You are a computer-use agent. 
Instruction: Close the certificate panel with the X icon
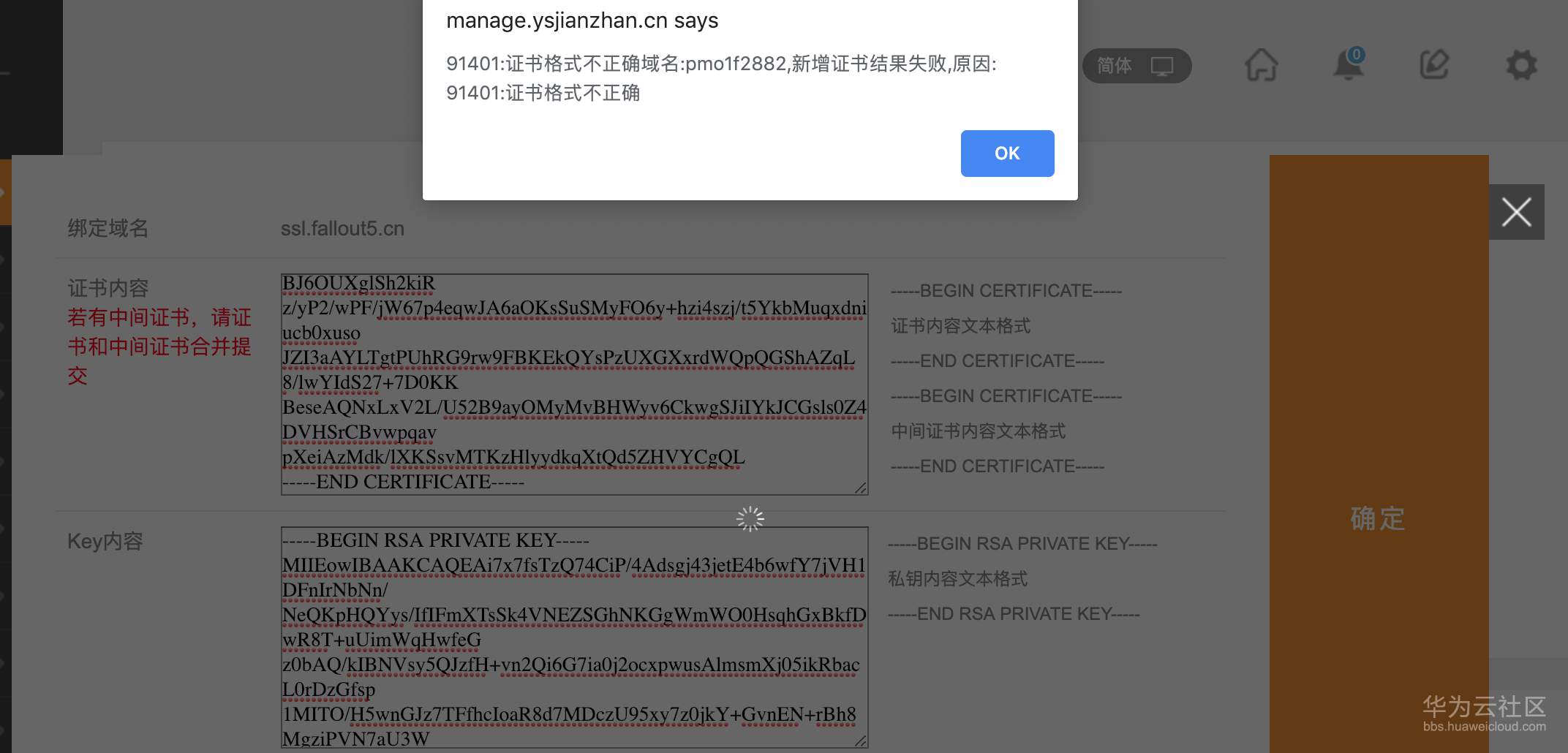tap(1516, 212)
